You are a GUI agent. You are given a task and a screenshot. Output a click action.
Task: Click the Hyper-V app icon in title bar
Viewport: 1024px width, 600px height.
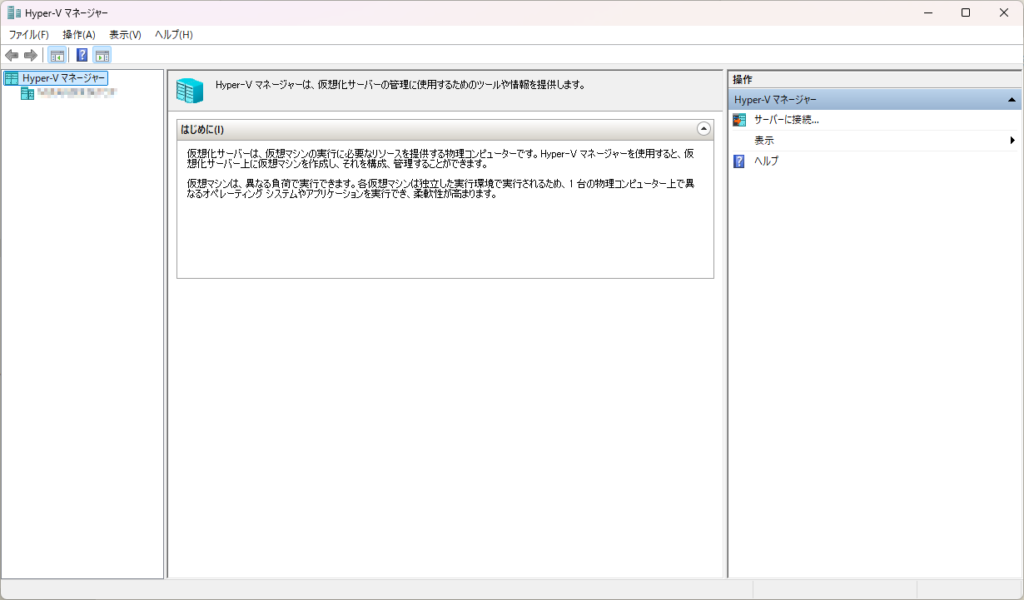tap(12, 12)
